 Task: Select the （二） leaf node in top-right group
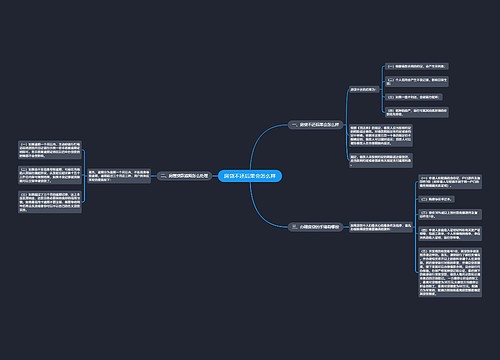[417, 82]
